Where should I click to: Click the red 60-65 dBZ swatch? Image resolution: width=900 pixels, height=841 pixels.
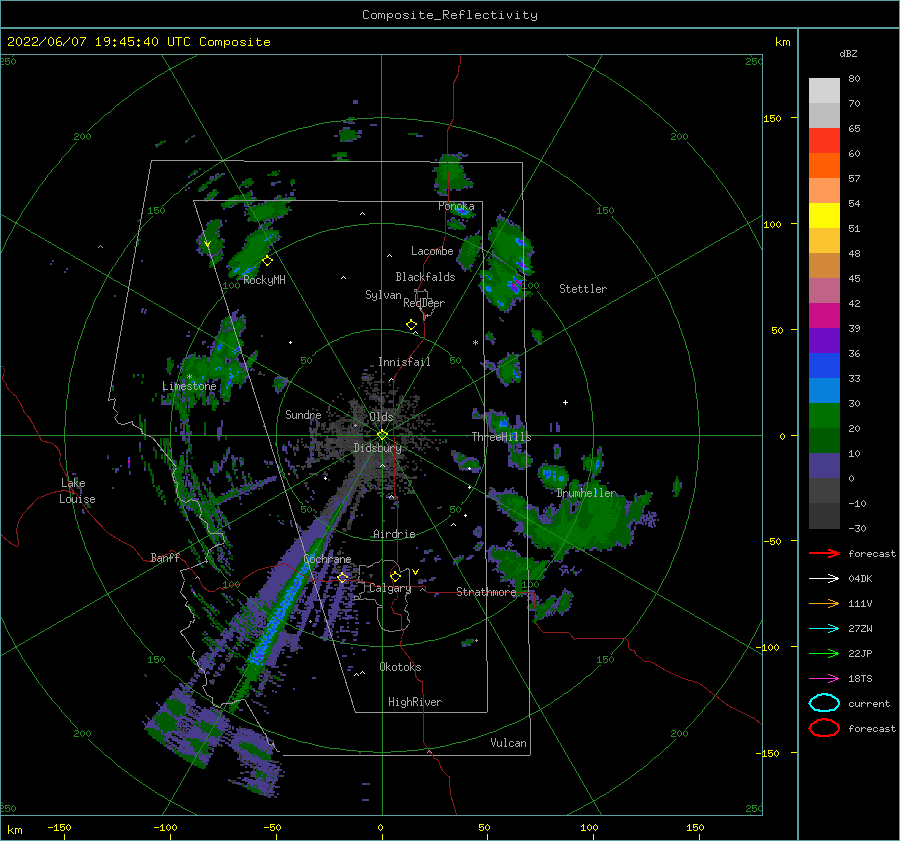tap(824, 141)
